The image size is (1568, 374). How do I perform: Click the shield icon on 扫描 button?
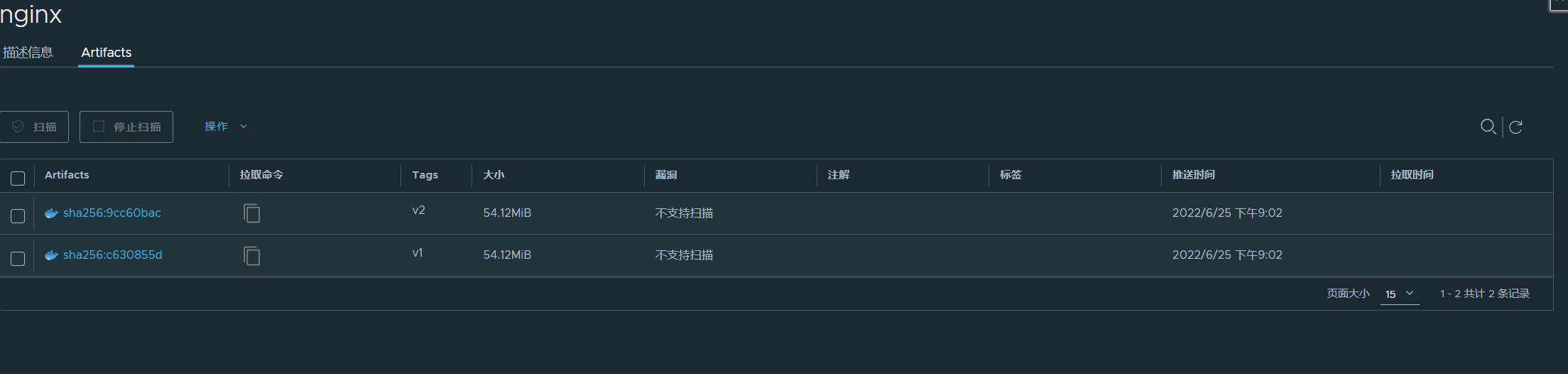18,127
